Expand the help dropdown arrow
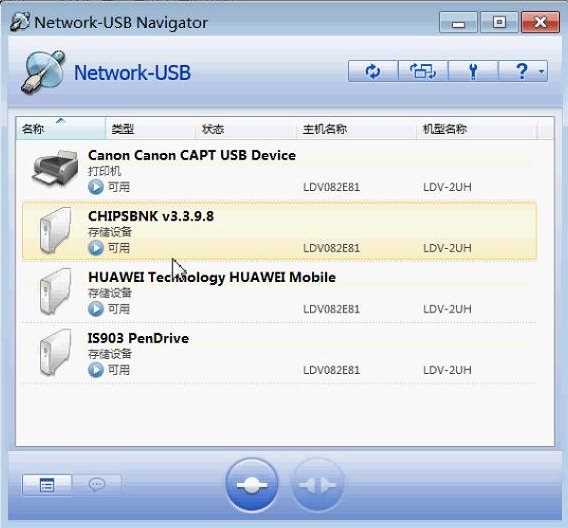 (542, 71)
